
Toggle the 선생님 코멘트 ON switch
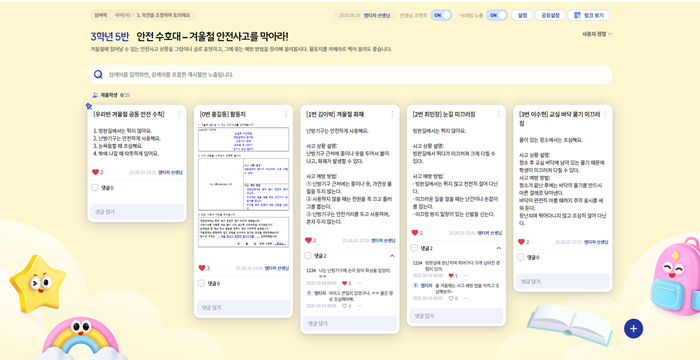tap(441, 15)
